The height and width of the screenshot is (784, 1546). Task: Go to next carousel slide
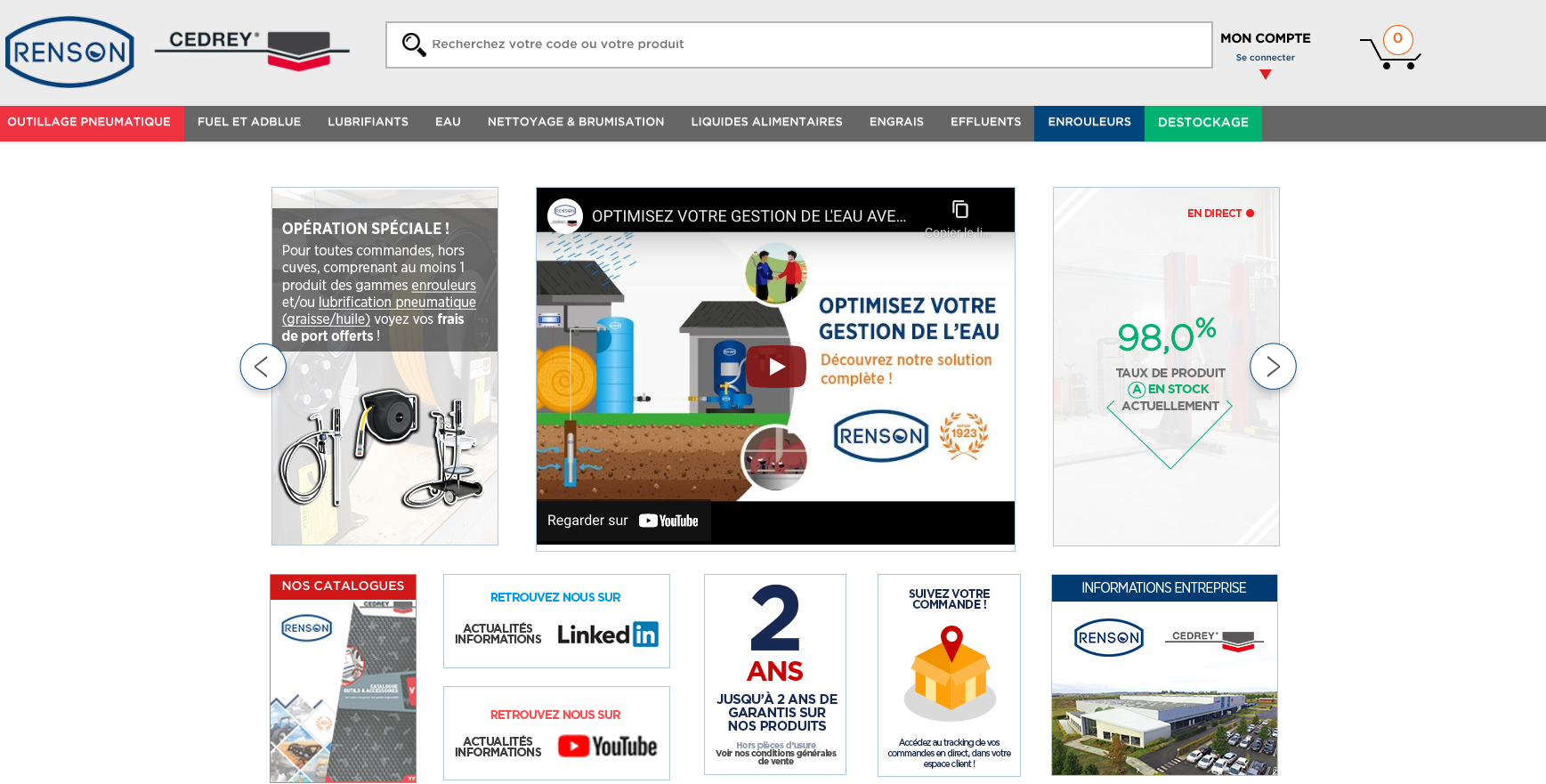(x=1273, y=367)
